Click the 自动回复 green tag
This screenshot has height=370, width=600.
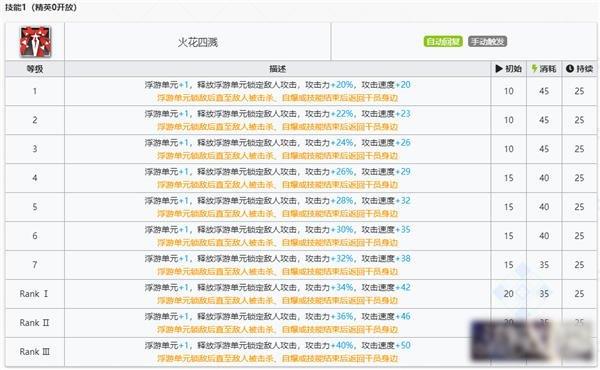(443, 41)
